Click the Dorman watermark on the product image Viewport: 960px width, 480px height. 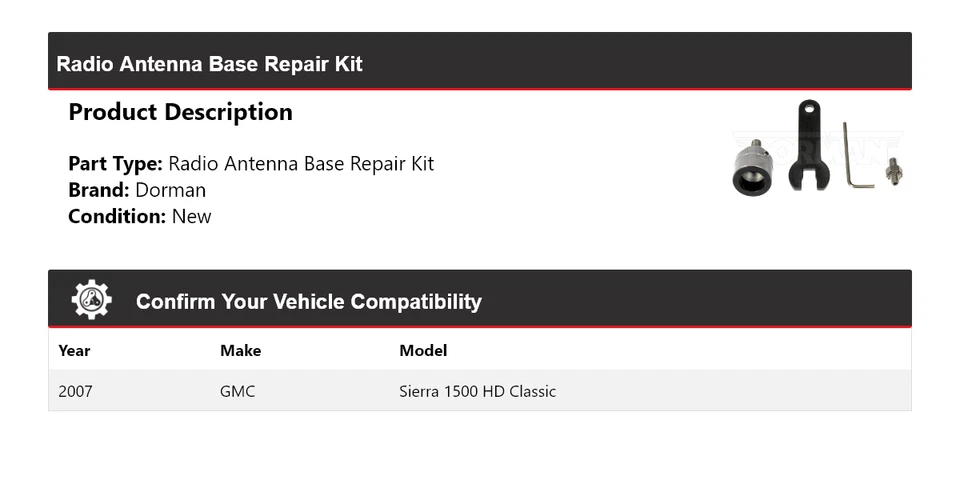pos(890,140)
